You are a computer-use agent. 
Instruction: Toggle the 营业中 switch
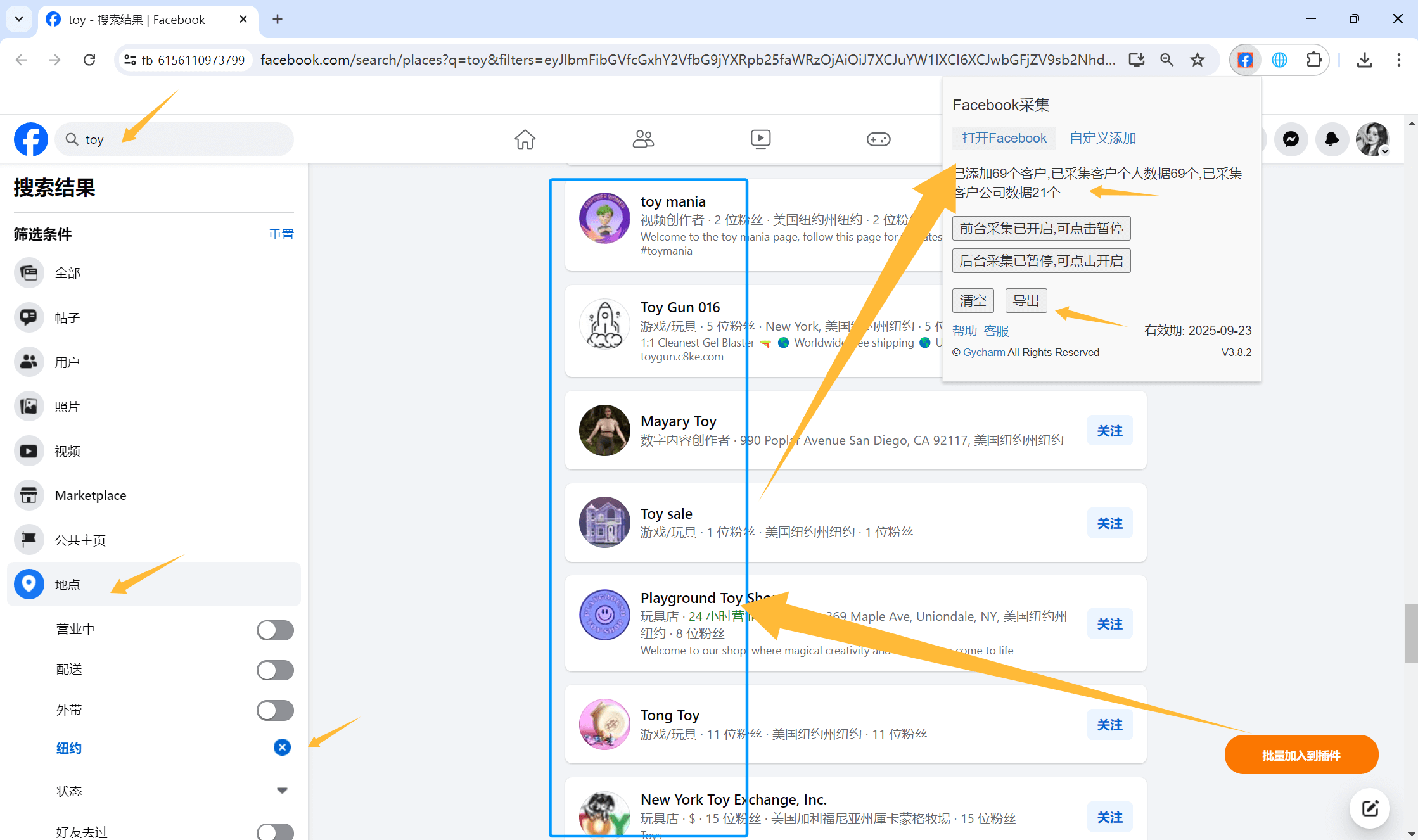[x=275, y=630]
